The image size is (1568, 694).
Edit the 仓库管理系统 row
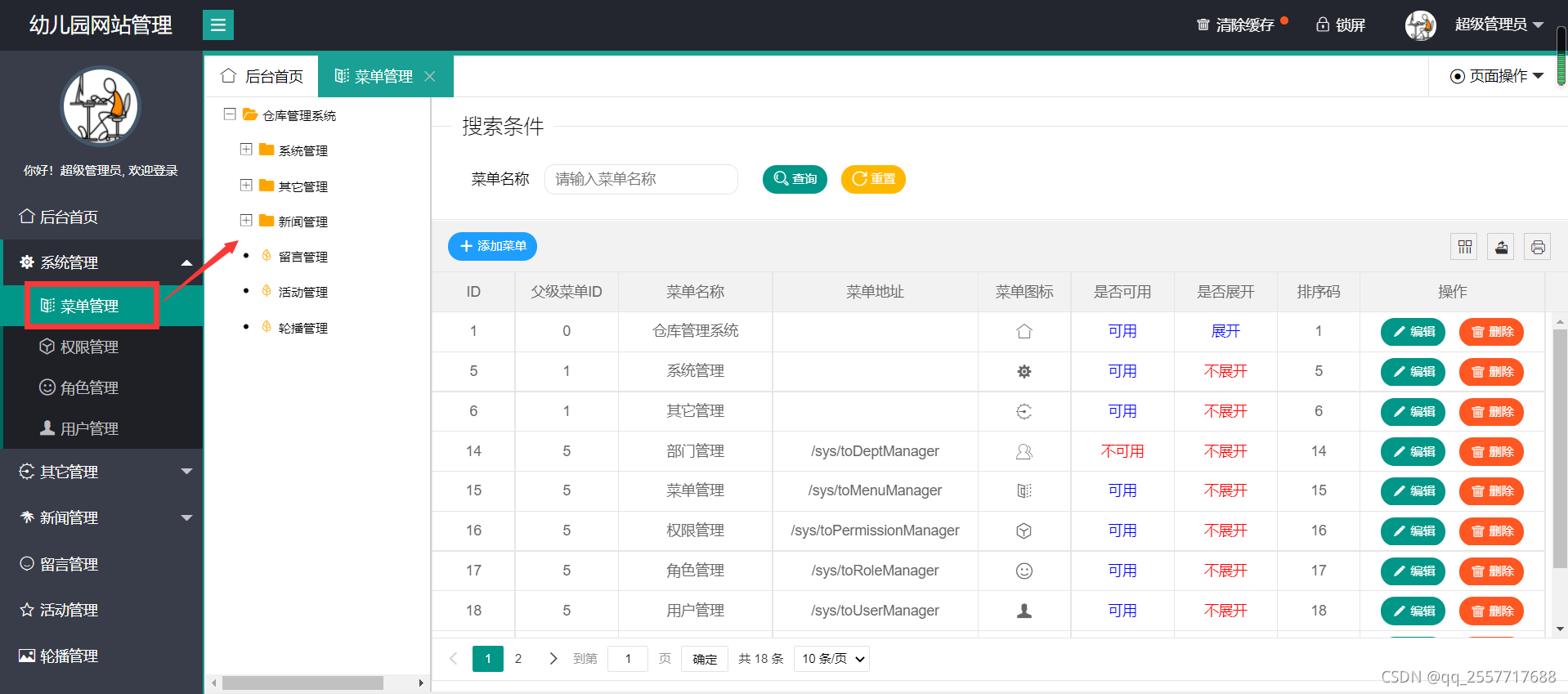click(1413, 332)
